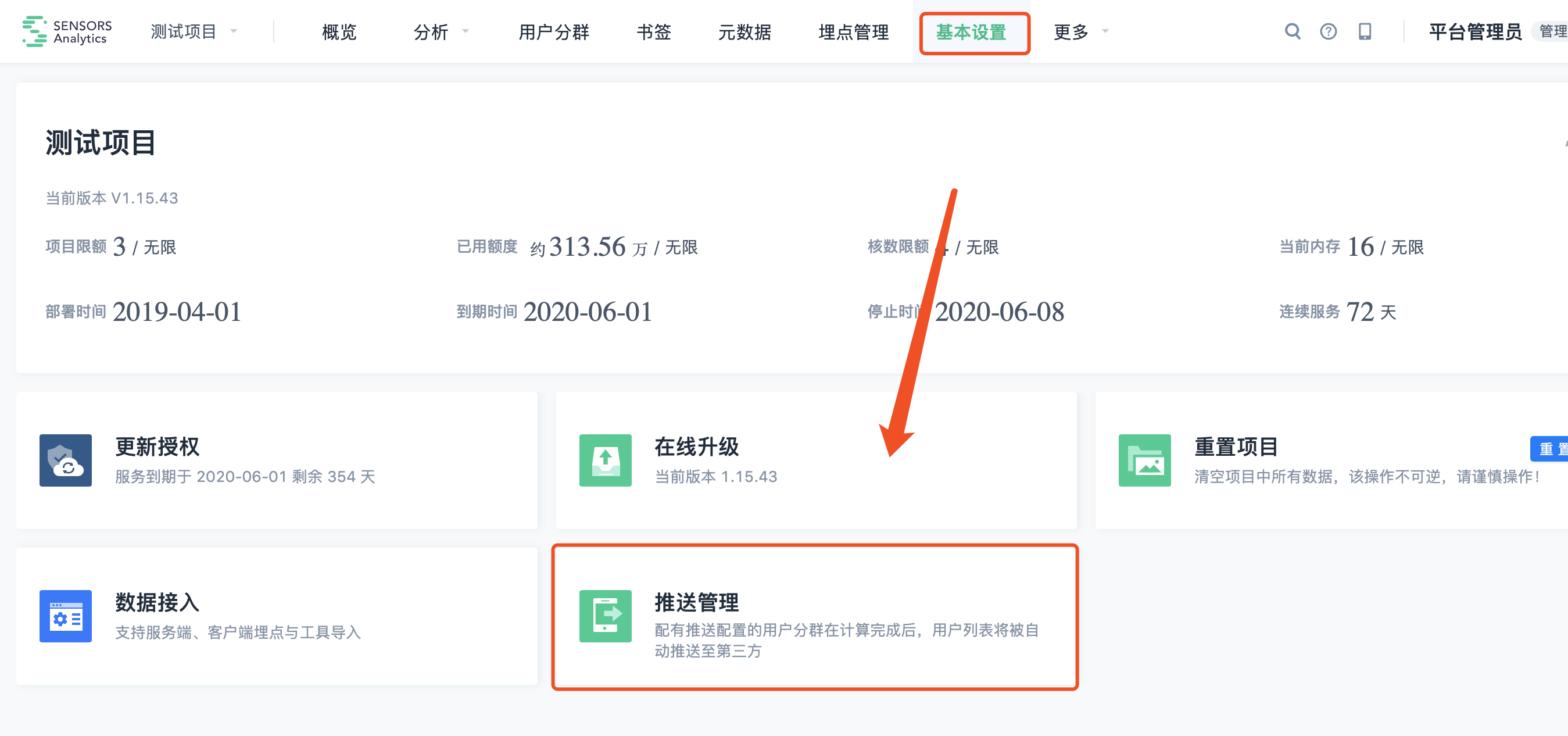This screenshot has height=736, width=1568.
Task: Click the 在线升级 upload icon
Action: click(x=605, y=460)
